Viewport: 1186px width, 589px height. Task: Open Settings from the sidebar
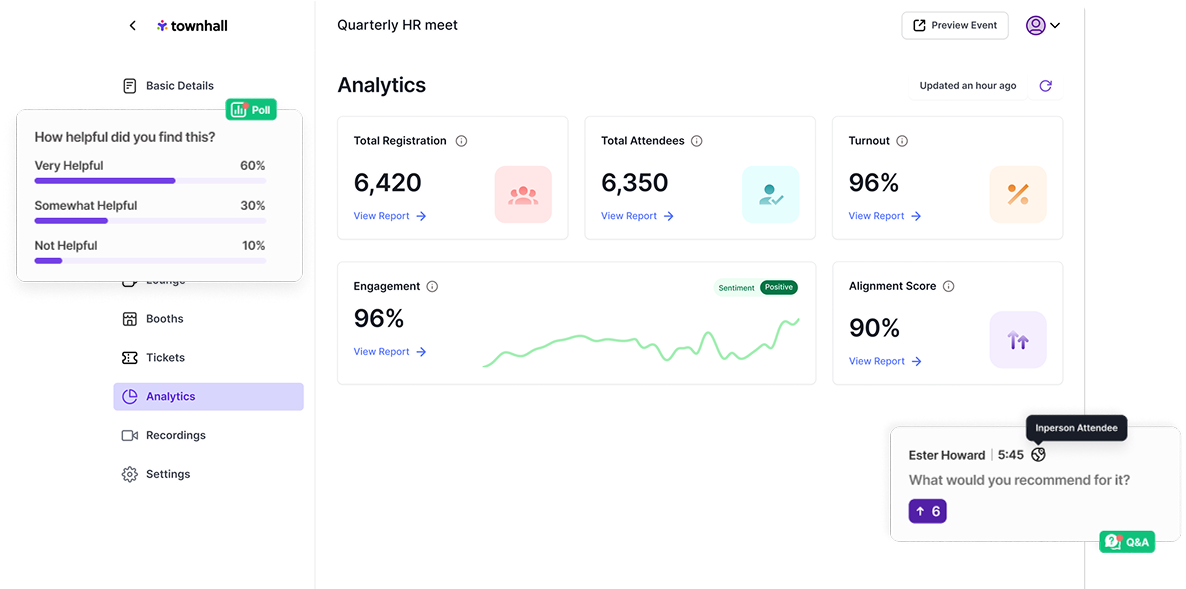click(167, 474)
